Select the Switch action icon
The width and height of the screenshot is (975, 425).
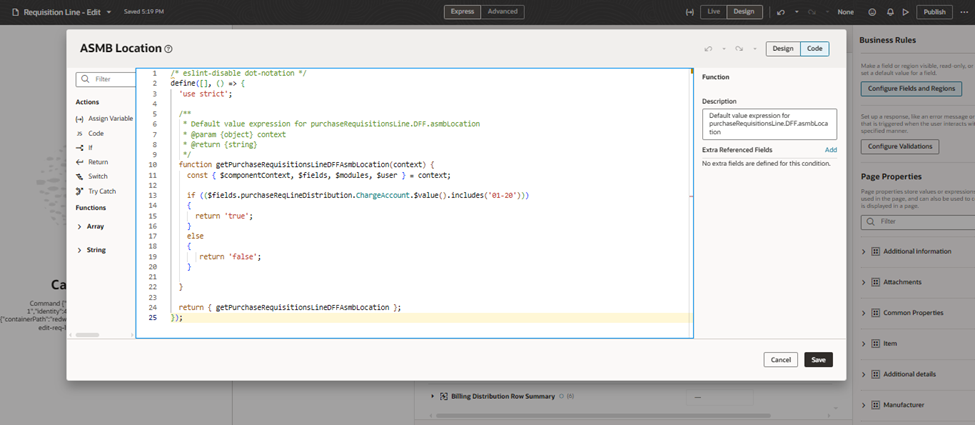(79, 176)
